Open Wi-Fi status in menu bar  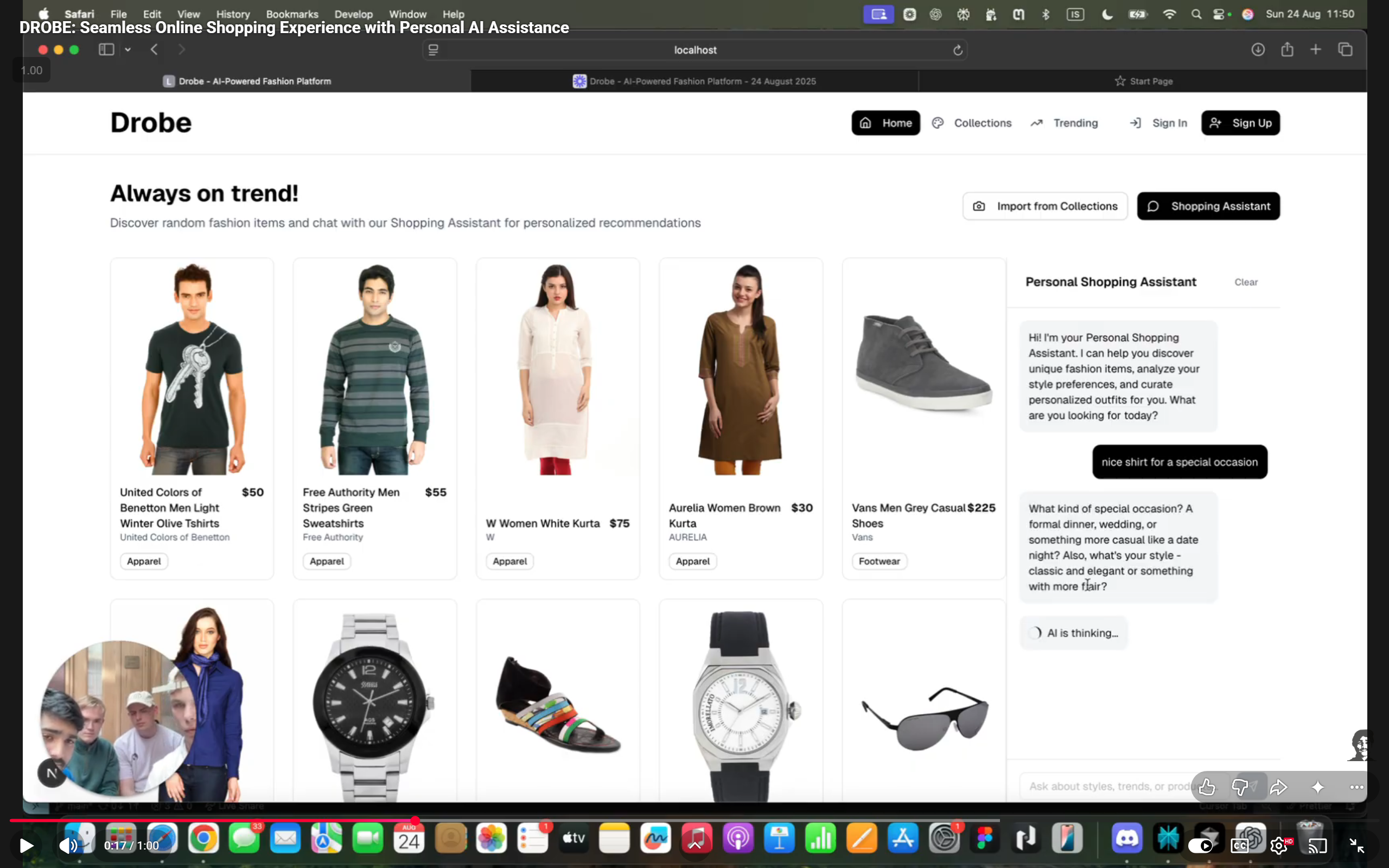(1169, 14)
